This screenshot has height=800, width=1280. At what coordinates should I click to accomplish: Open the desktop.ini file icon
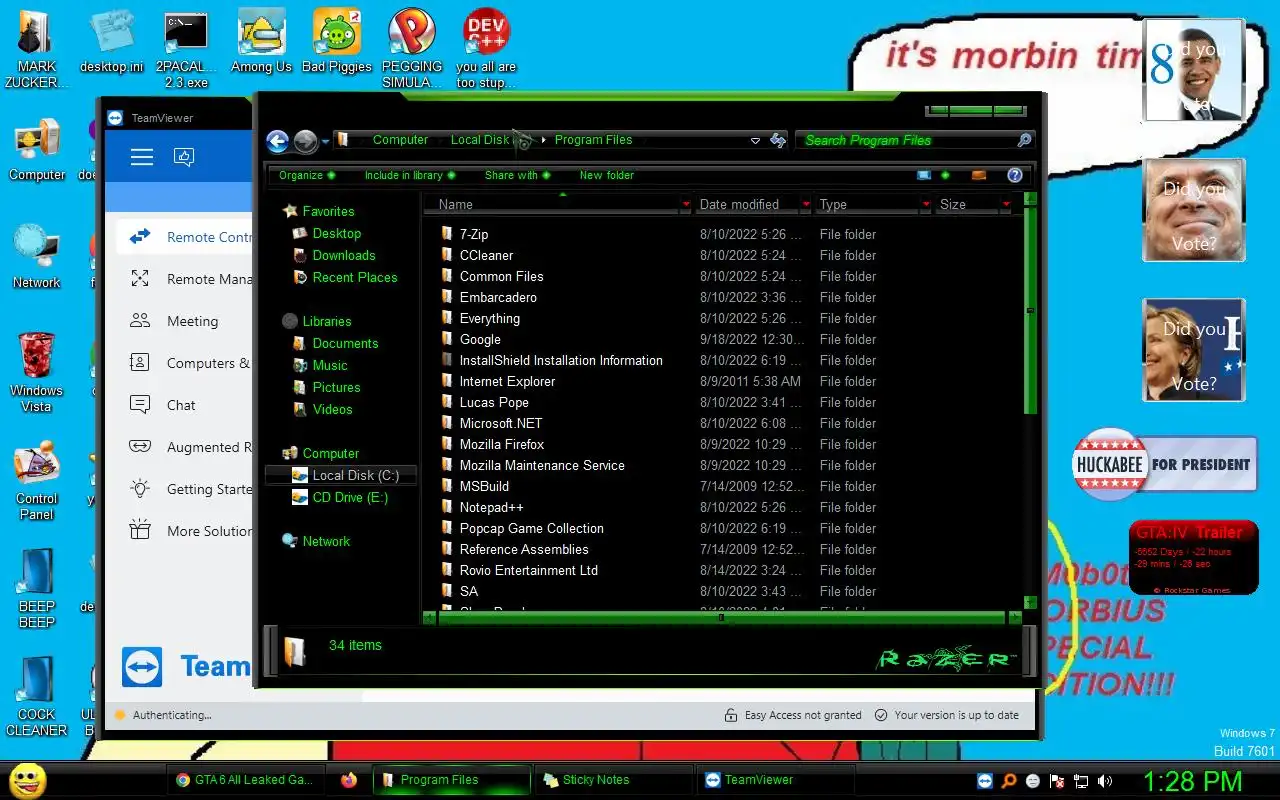point(112,41)
